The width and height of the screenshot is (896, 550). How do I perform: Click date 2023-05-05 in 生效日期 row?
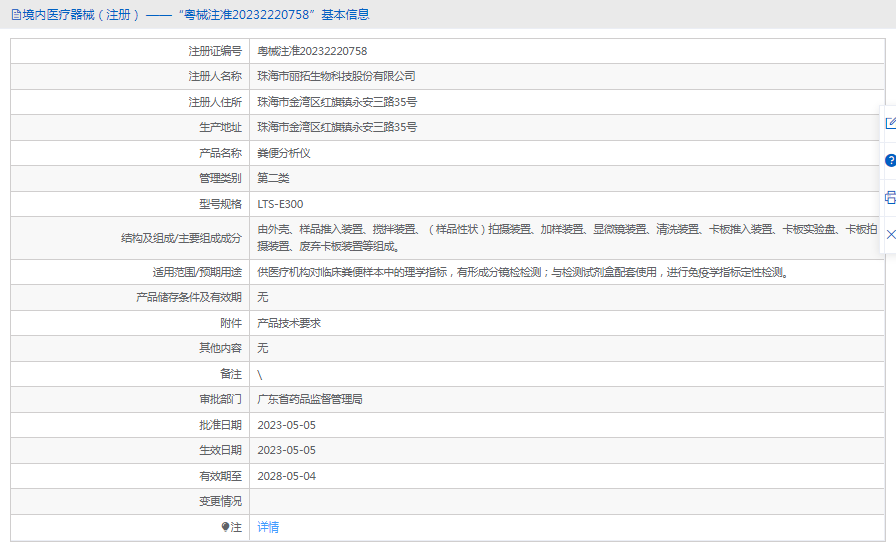(x=286, y=450)
